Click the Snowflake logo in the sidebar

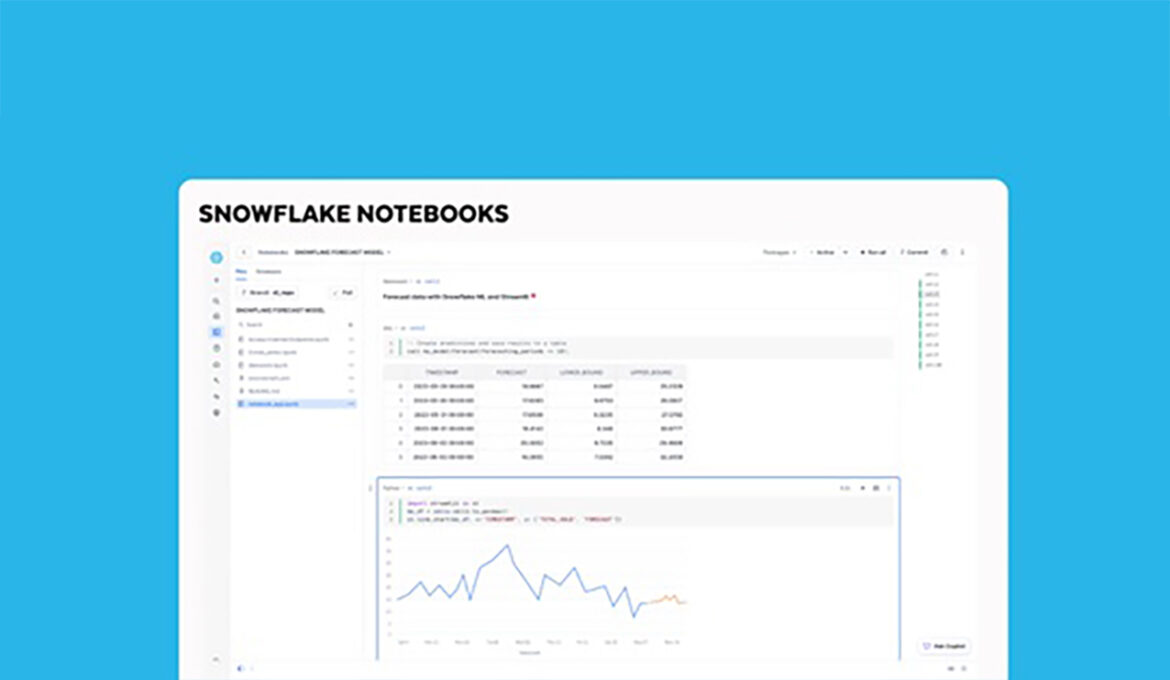(216, 258)
